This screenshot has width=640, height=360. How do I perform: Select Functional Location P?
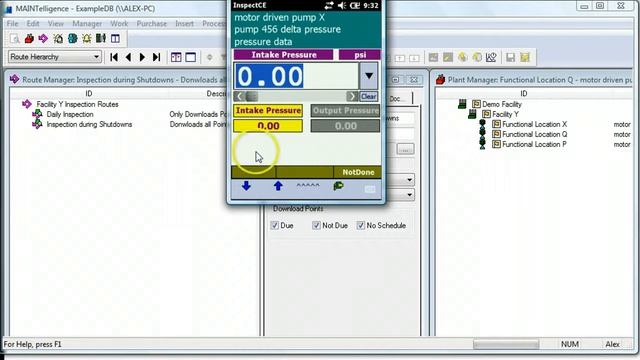click(x=534, y=144)
